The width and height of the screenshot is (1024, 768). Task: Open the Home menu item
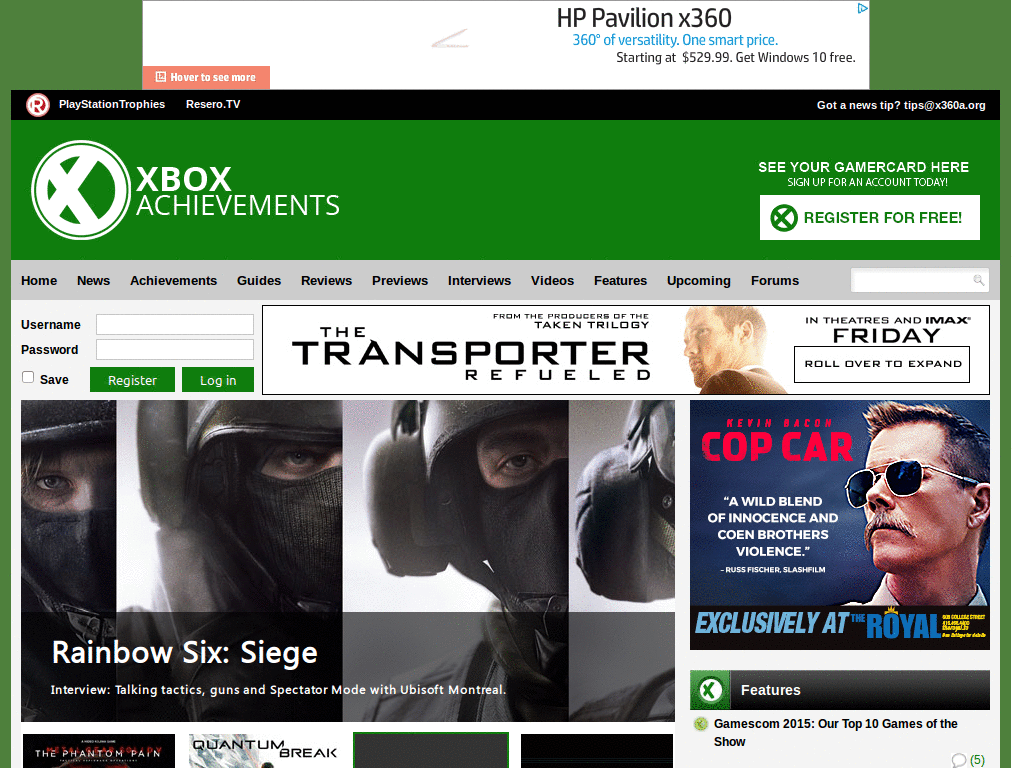pos(39,281)
